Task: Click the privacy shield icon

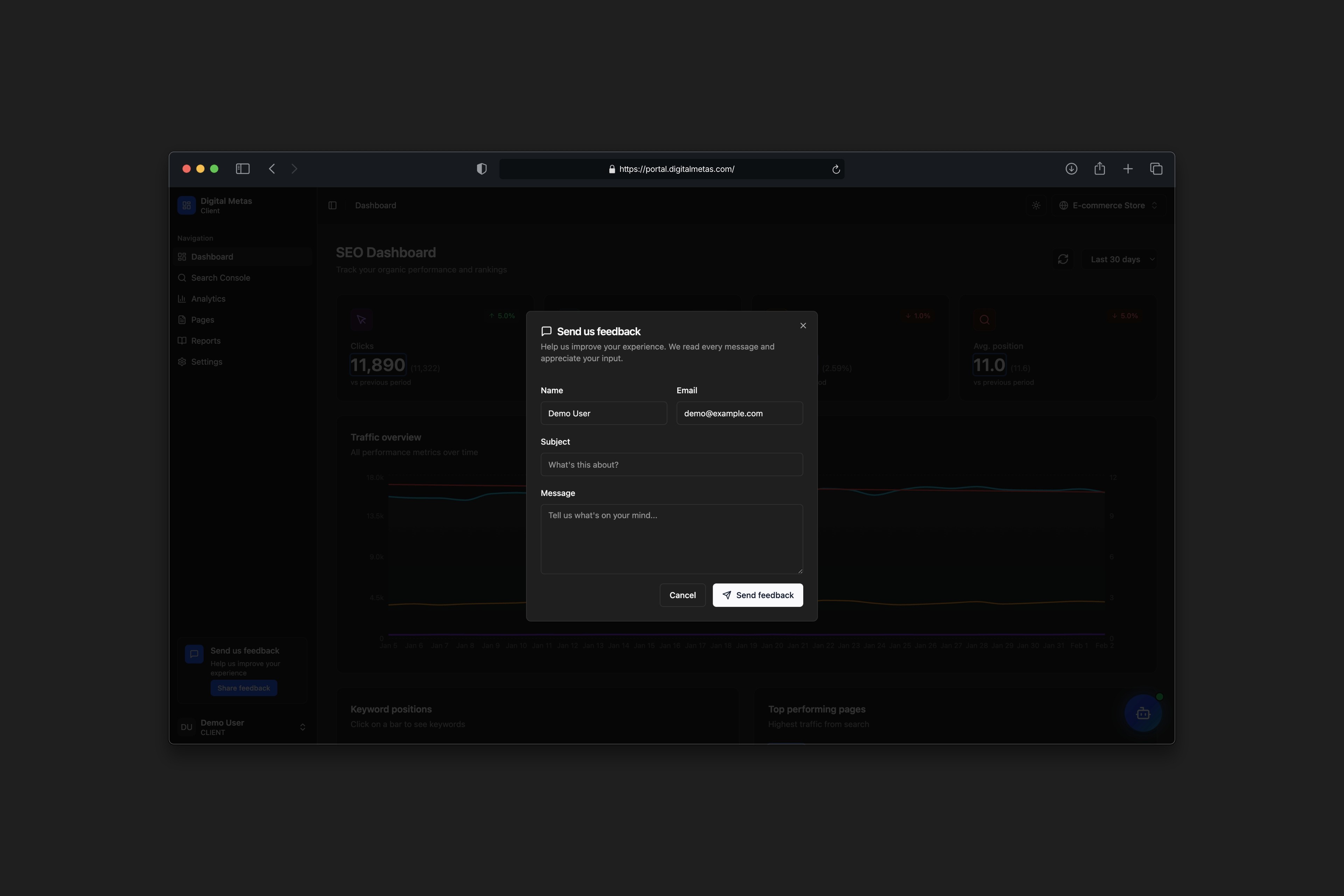Action: pyautogui.click(x=482, y=169)
